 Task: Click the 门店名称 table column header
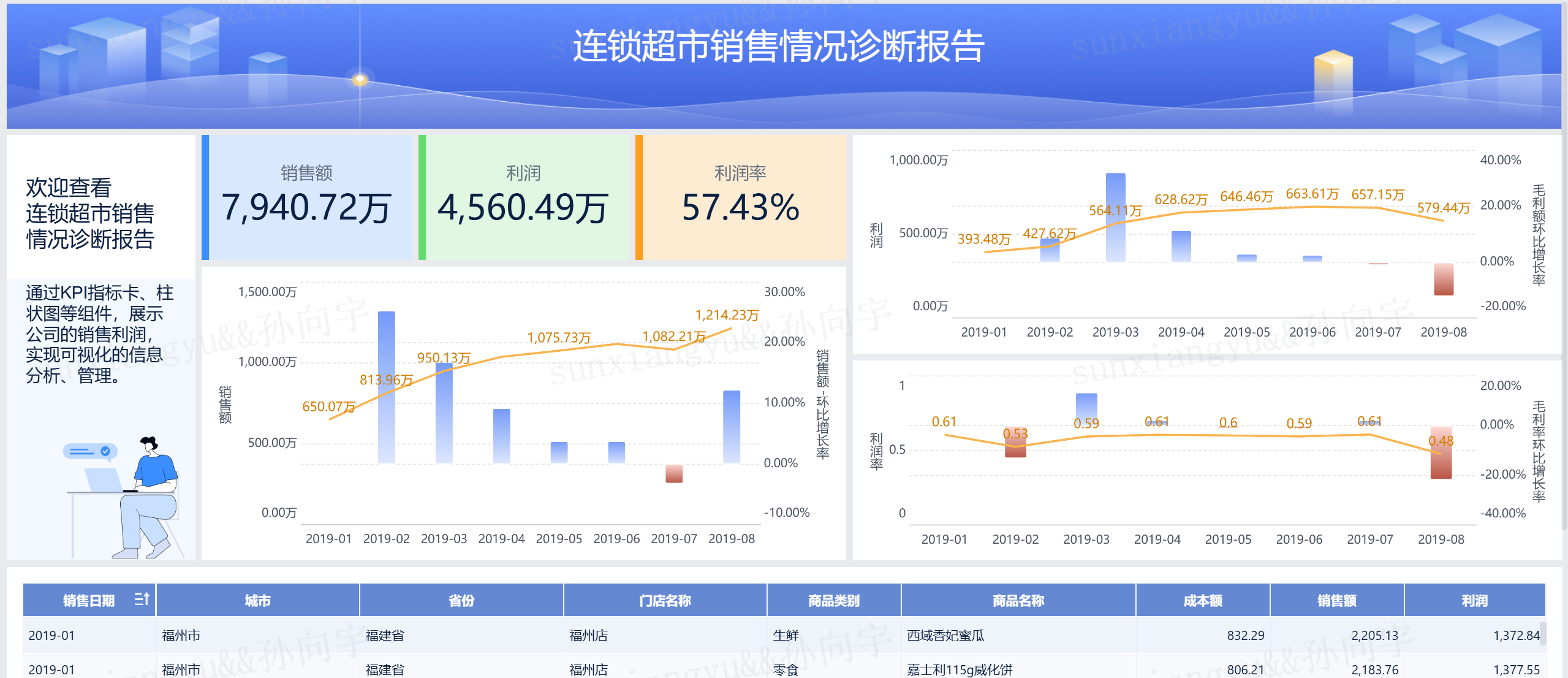pos(665,601)
